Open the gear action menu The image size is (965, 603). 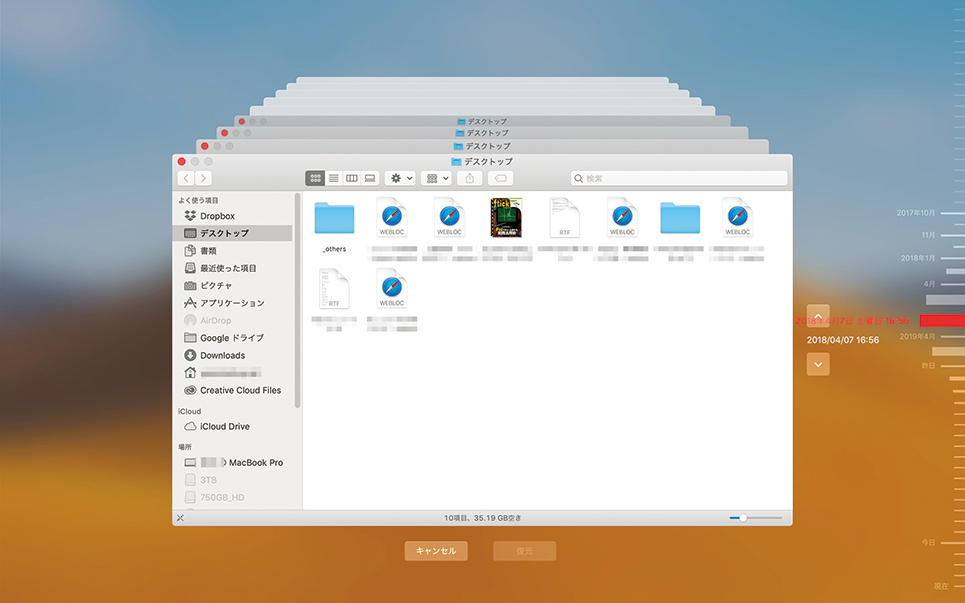[x=400, y=178]
